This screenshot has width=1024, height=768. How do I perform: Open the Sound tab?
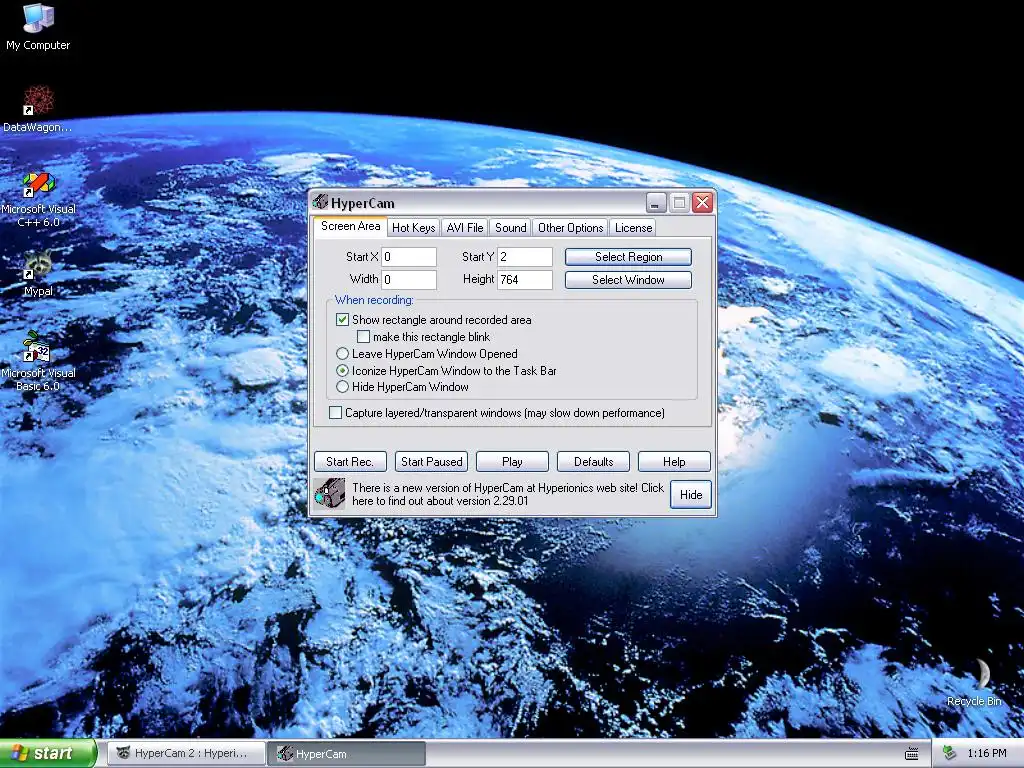pos(510,228)
